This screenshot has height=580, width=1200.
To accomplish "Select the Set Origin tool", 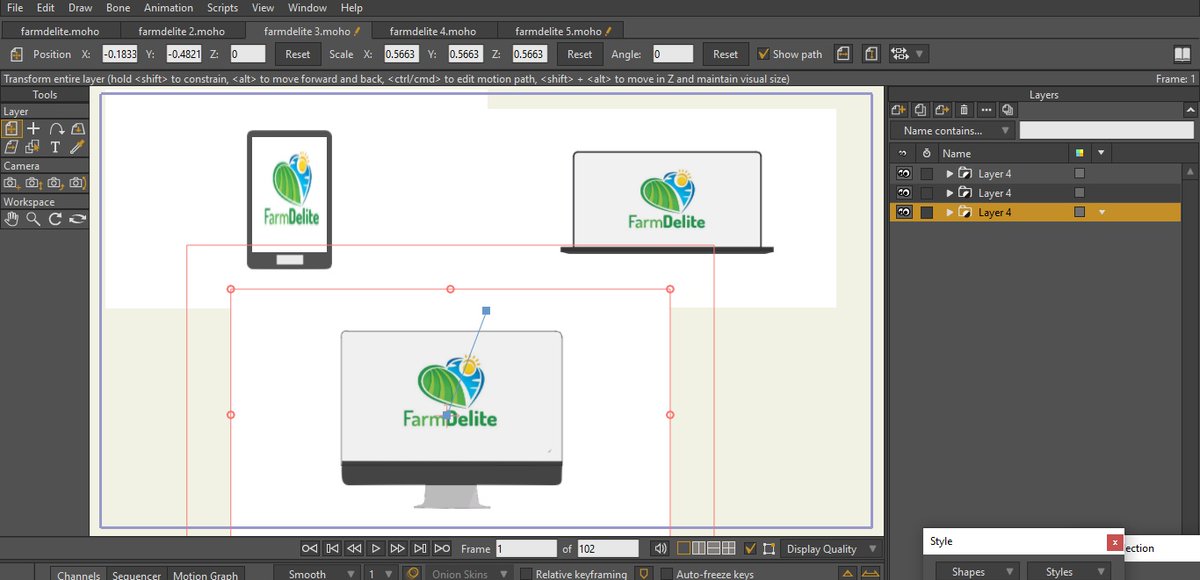I will coord(33,128).
